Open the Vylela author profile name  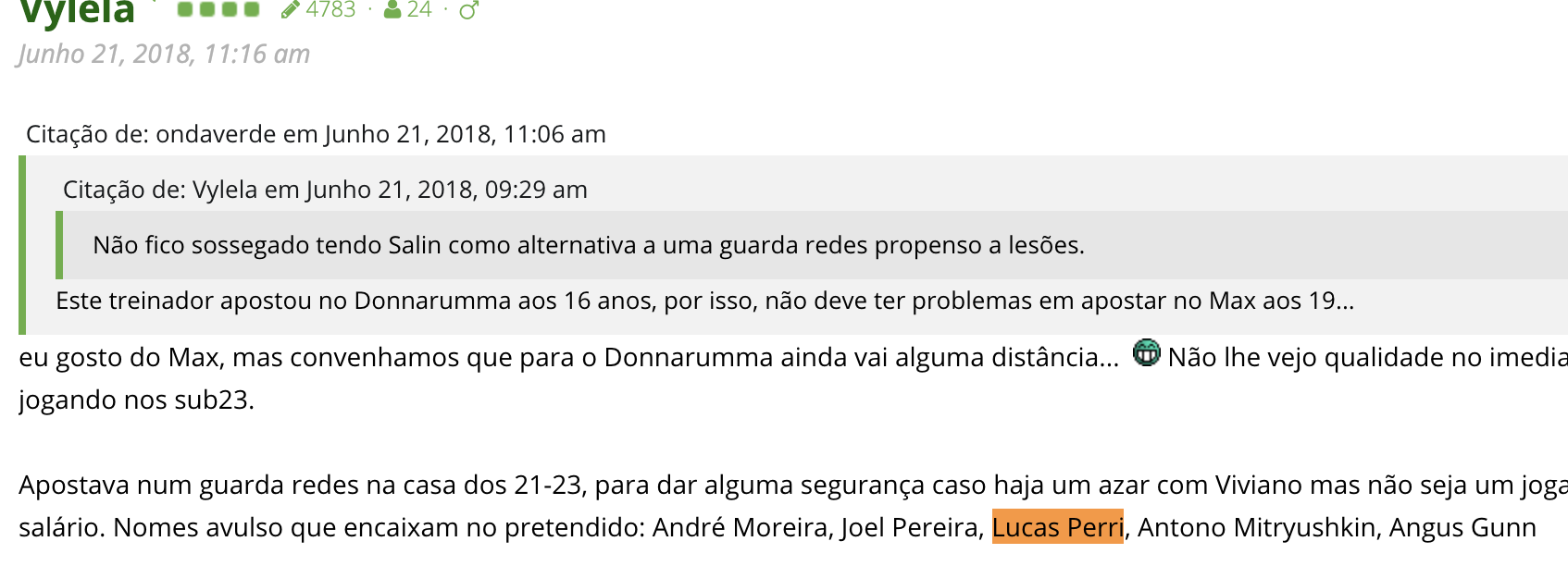(x=77, y=13)
